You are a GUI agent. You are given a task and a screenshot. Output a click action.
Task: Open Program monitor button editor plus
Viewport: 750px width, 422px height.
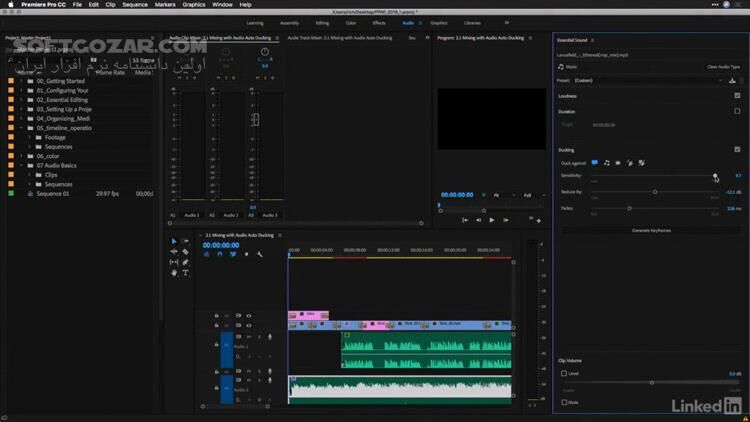(539, 221)
